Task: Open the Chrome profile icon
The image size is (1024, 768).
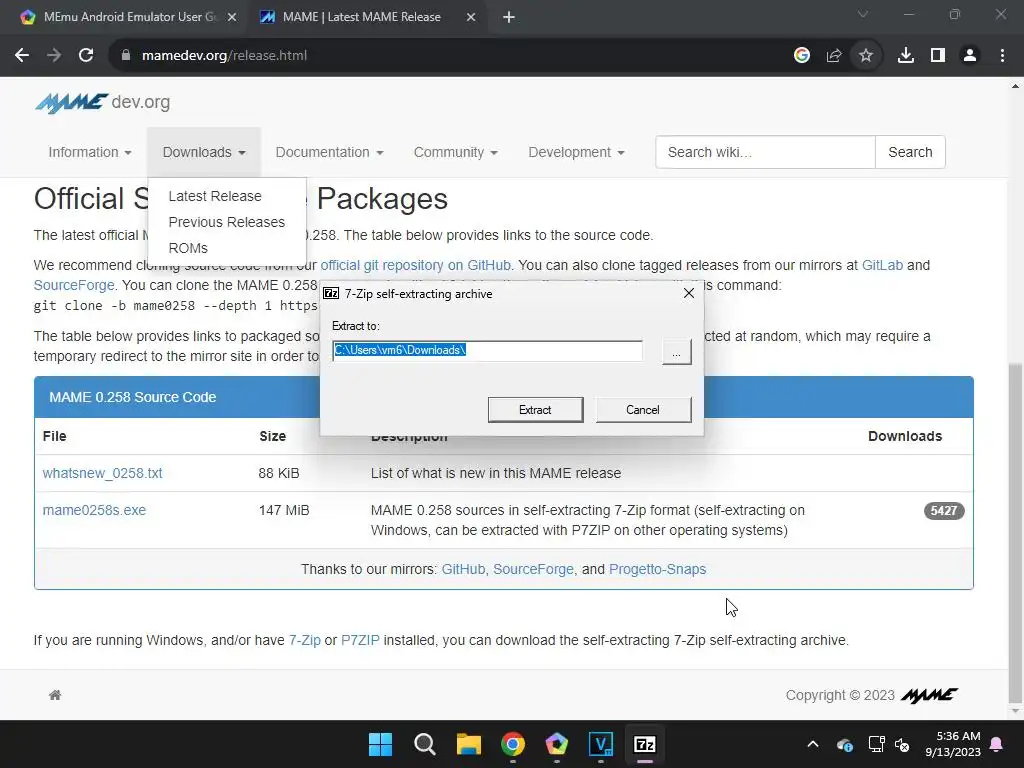Action: point(970,56)
